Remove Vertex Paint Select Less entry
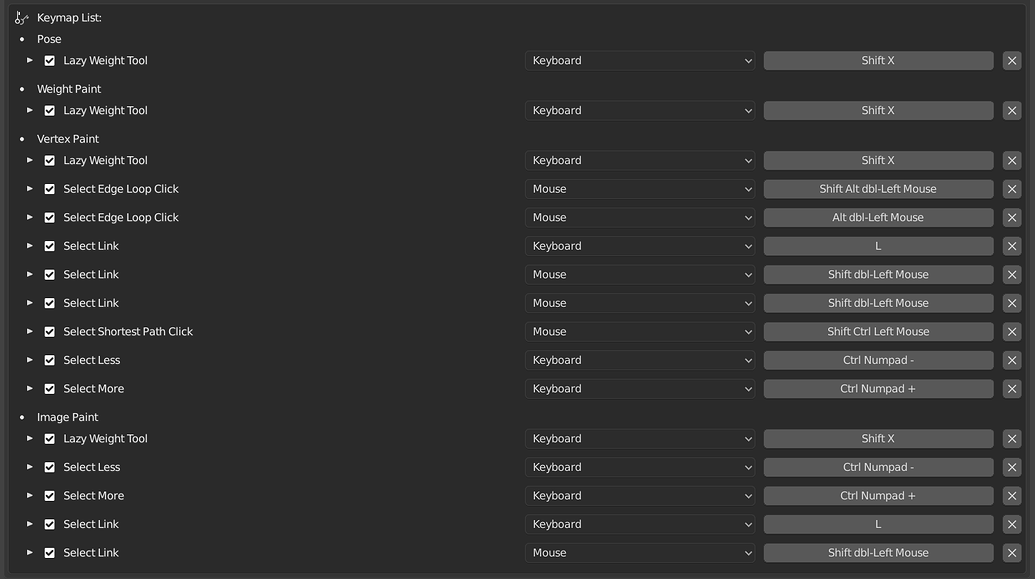 pos(1012,360)
